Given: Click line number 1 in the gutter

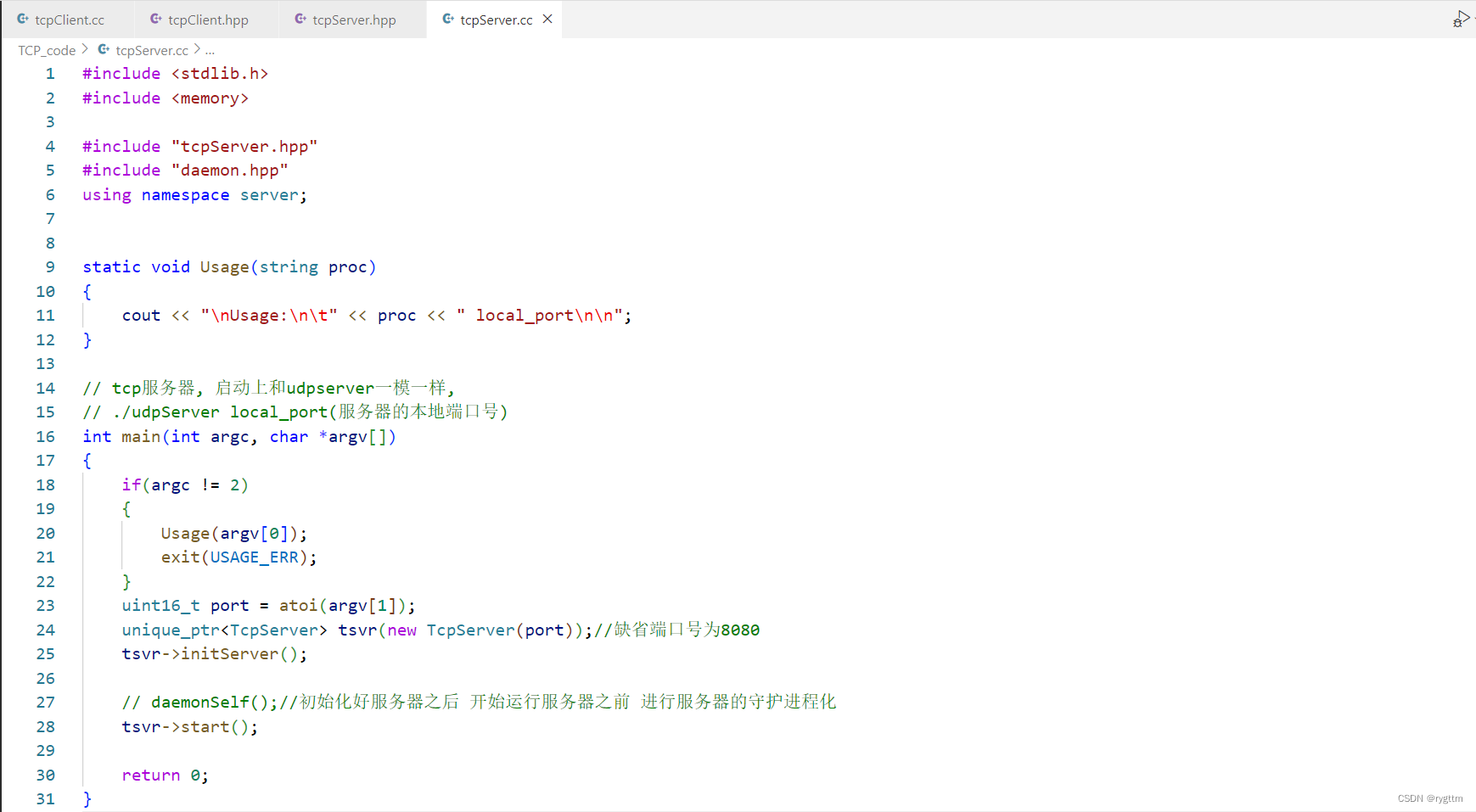Looking at the screenshot, I should point(50,74).
